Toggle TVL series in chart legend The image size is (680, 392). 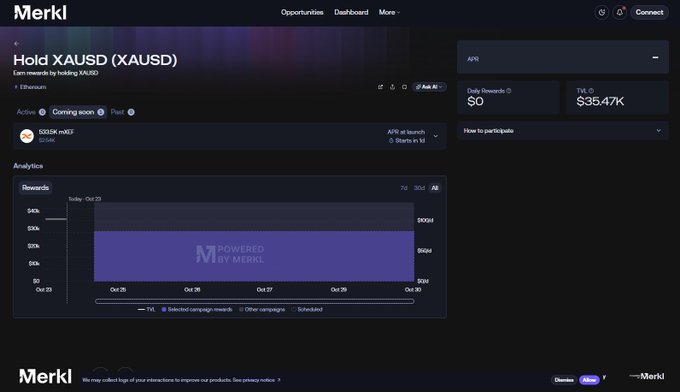[146, 310]
